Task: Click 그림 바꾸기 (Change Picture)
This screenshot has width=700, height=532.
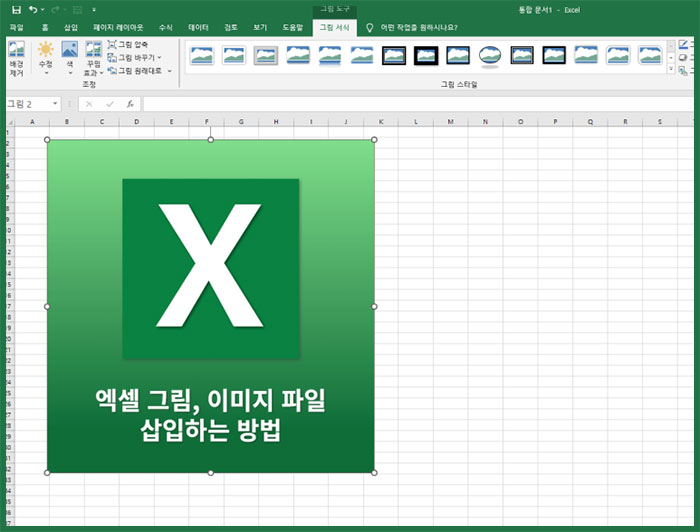Action: (131, 58)
